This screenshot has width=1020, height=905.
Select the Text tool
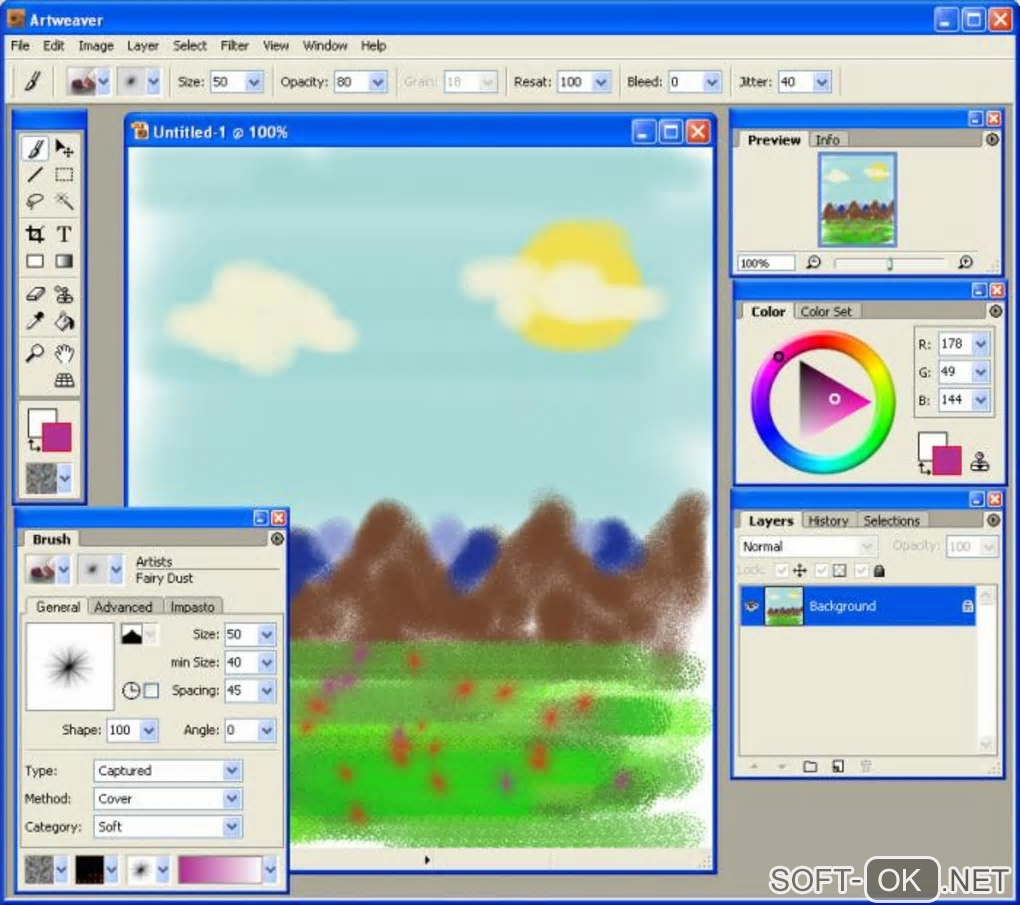[x=64, y=234]
